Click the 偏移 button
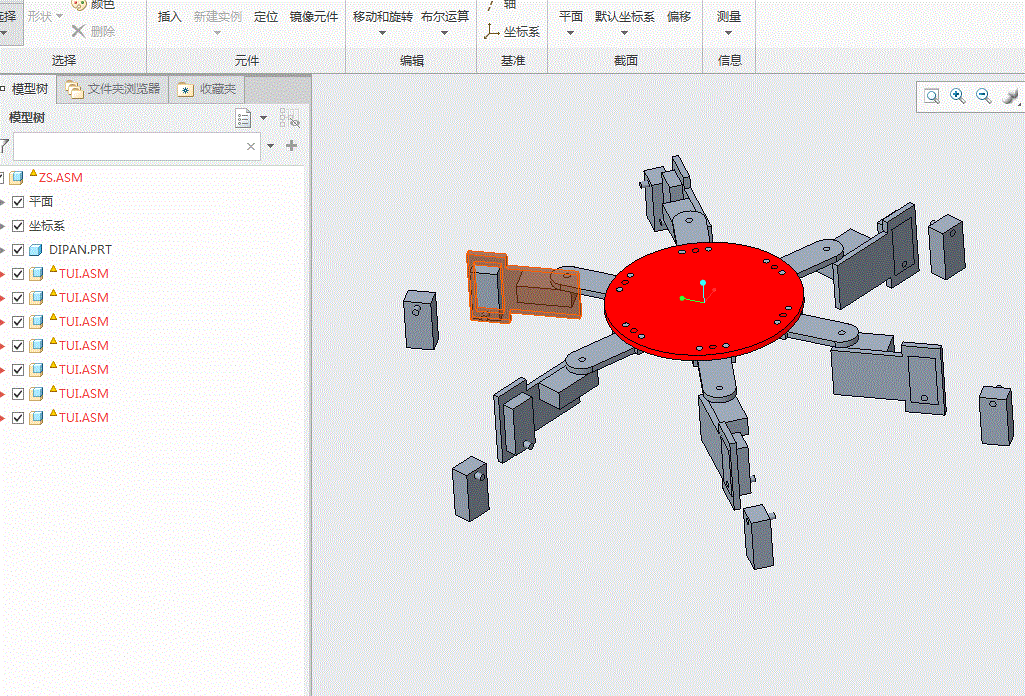The image size is (1025, 696). point(679,16)
